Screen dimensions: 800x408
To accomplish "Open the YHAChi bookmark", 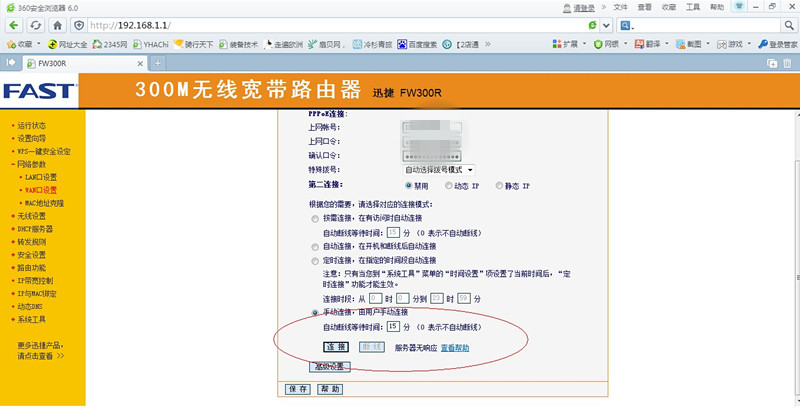I will click(151, 44).
